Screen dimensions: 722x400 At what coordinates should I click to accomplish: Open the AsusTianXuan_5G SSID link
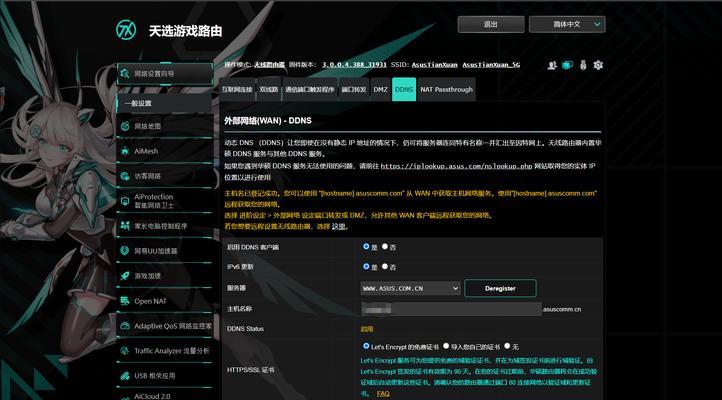point(491,65)
